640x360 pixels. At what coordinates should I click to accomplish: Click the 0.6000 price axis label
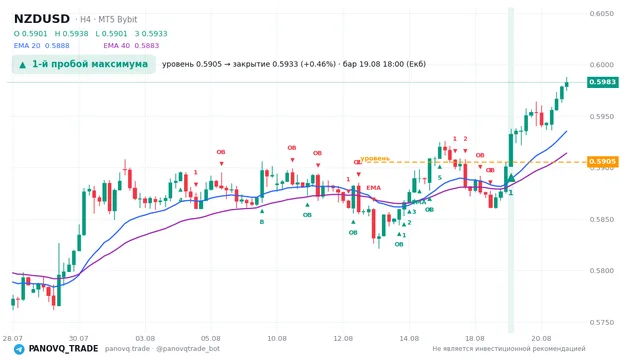pos(602,65)
